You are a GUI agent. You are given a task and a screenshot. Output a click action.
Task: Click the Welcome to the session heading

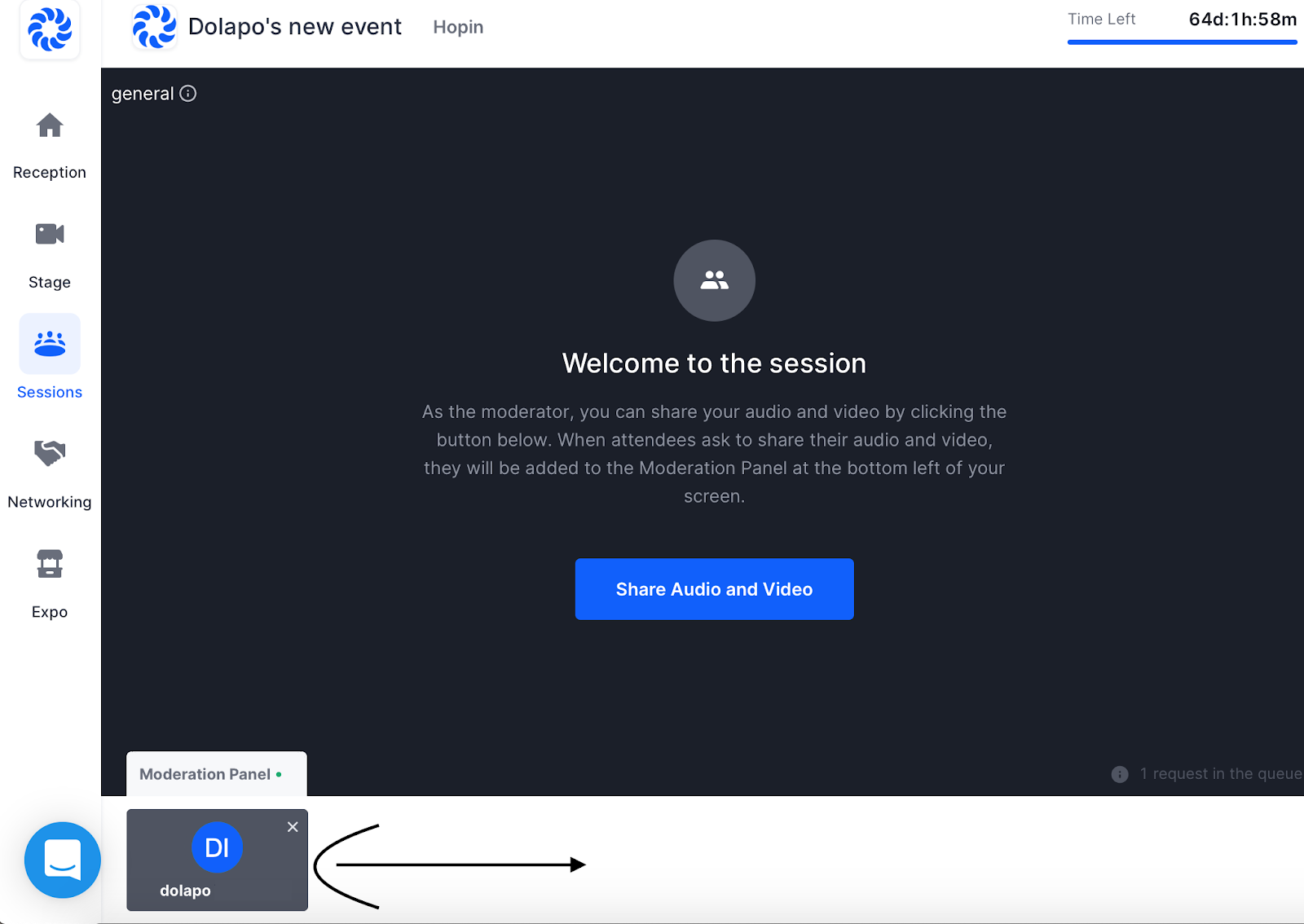[x=714, y=363]
